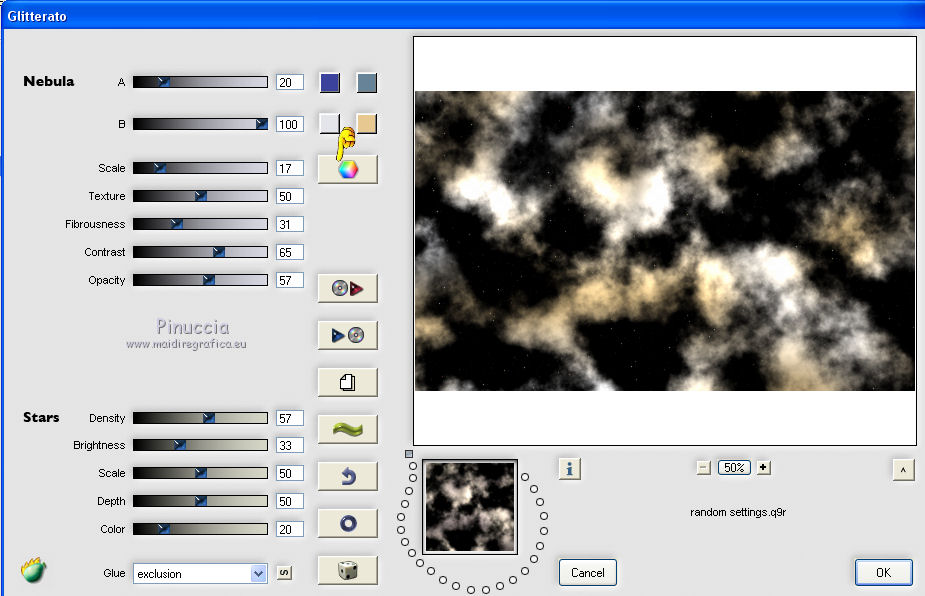The height and width of the screenshot is (596, 925).
Task: Click the small nebula navigator thumbnail
Action: (x=470, y=507)
